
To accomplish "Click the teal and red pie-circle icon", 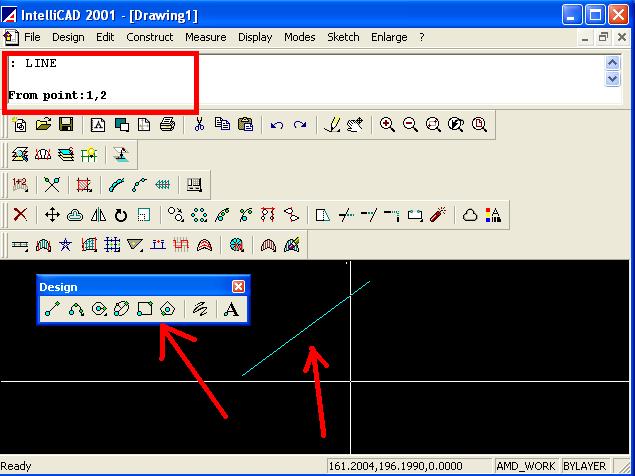I will coord(237,245).
